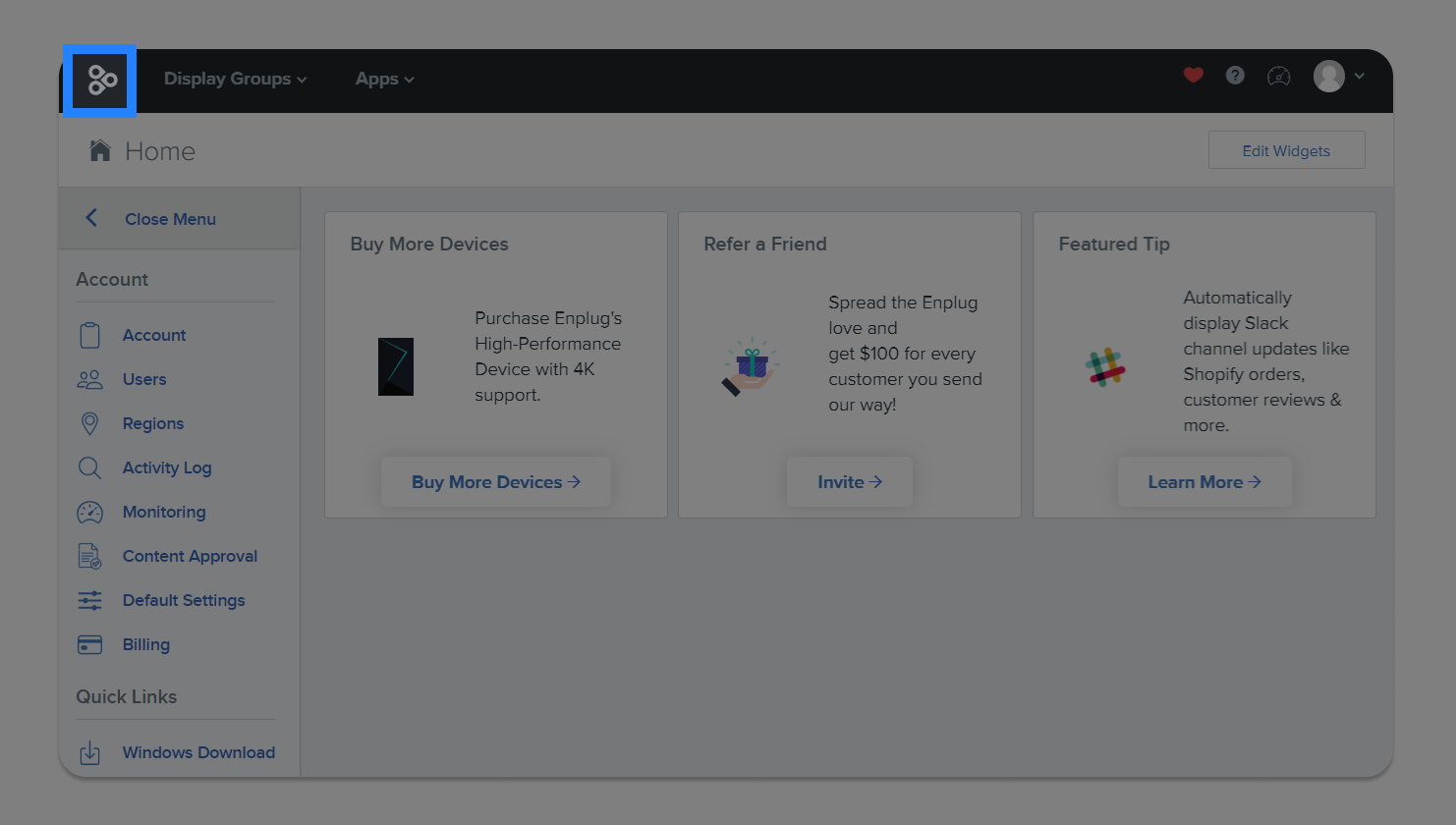Click the Learn More button
The image size is (1456, 825).
(x=1204, y=482)
